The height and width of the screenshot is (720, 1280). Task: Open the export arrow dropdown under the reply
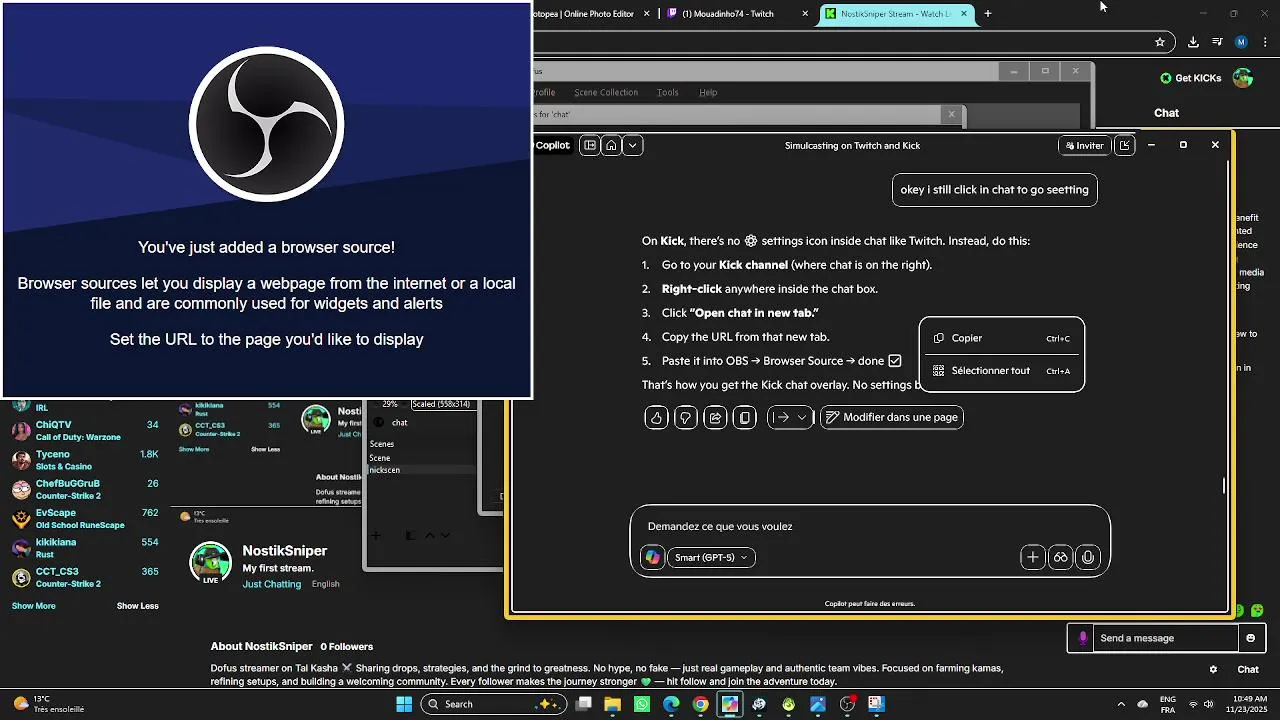pos(790,418)
